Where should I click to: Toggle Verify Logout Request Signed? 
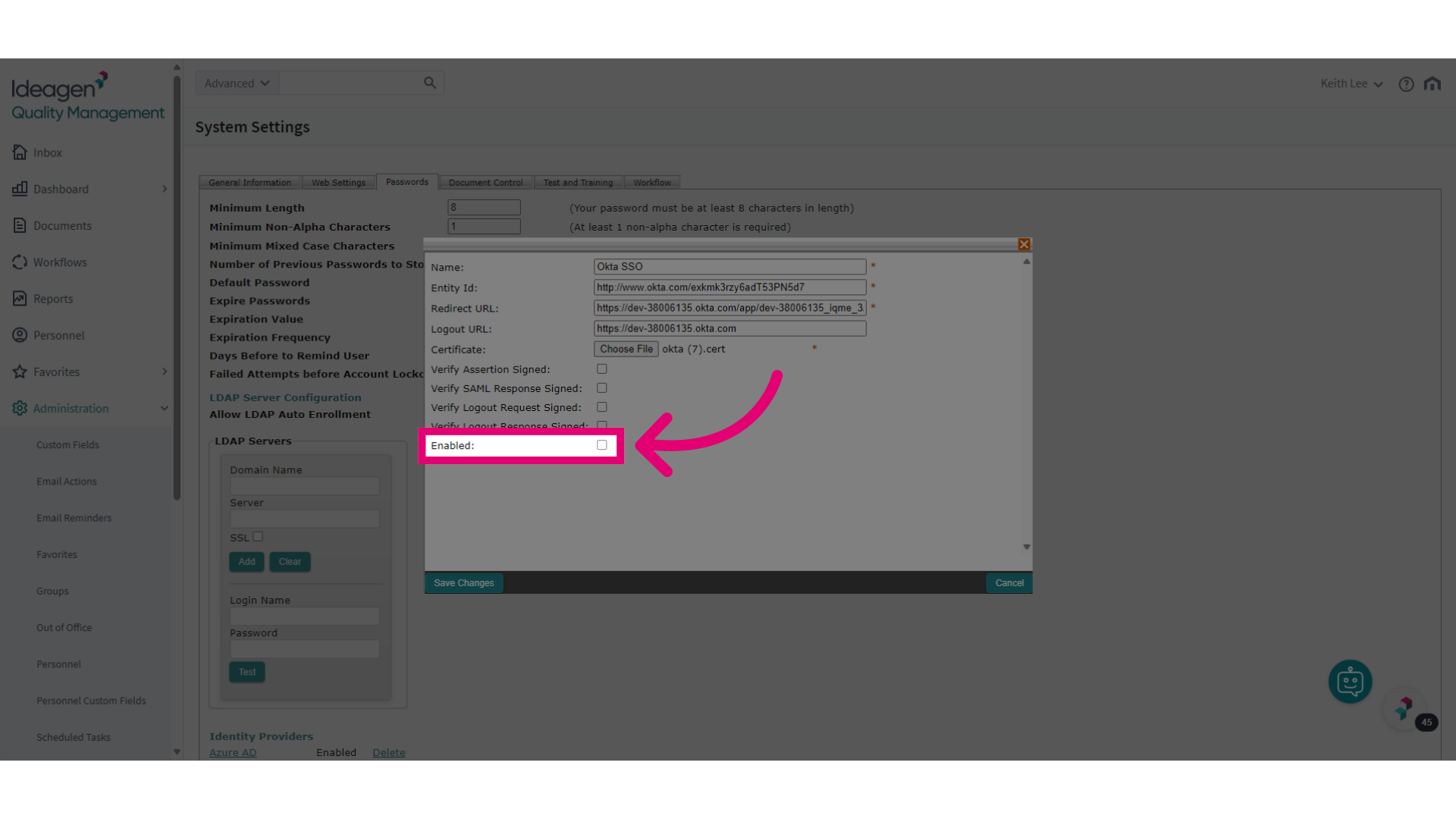(x=602, y=407)
